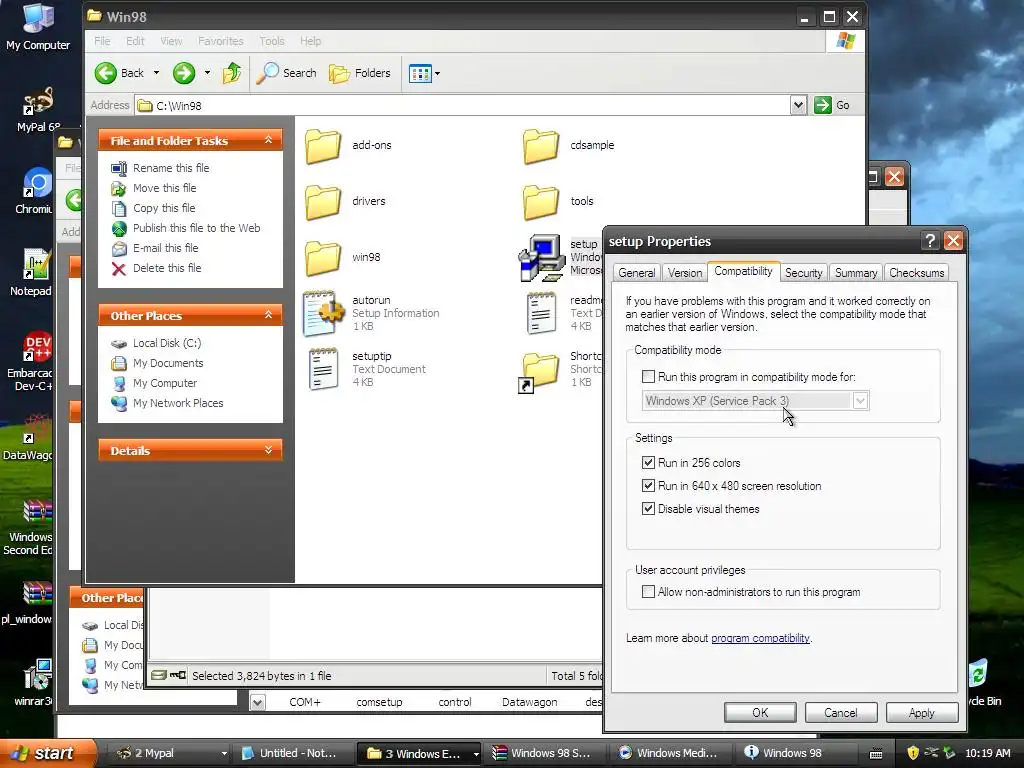The width and height of the screenshot is (1024, 768).
Task: Open the program compatibility link
Action: [x=760, y=638]
